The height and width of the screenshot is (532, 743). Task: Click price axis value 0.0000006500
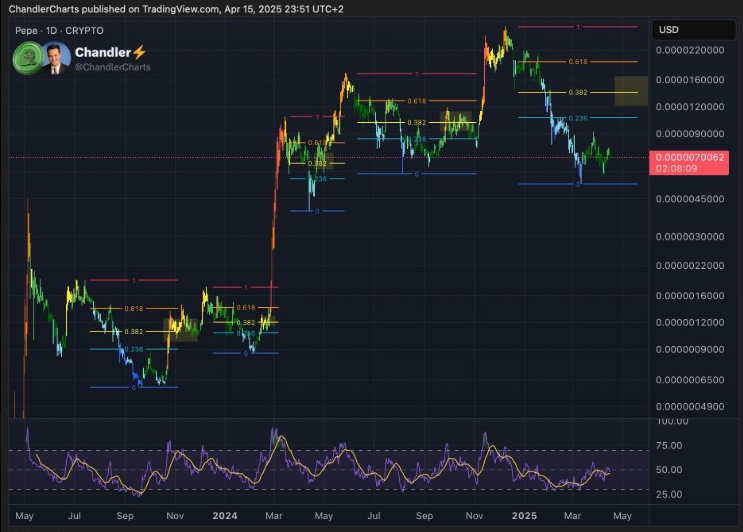click(690, 380)
